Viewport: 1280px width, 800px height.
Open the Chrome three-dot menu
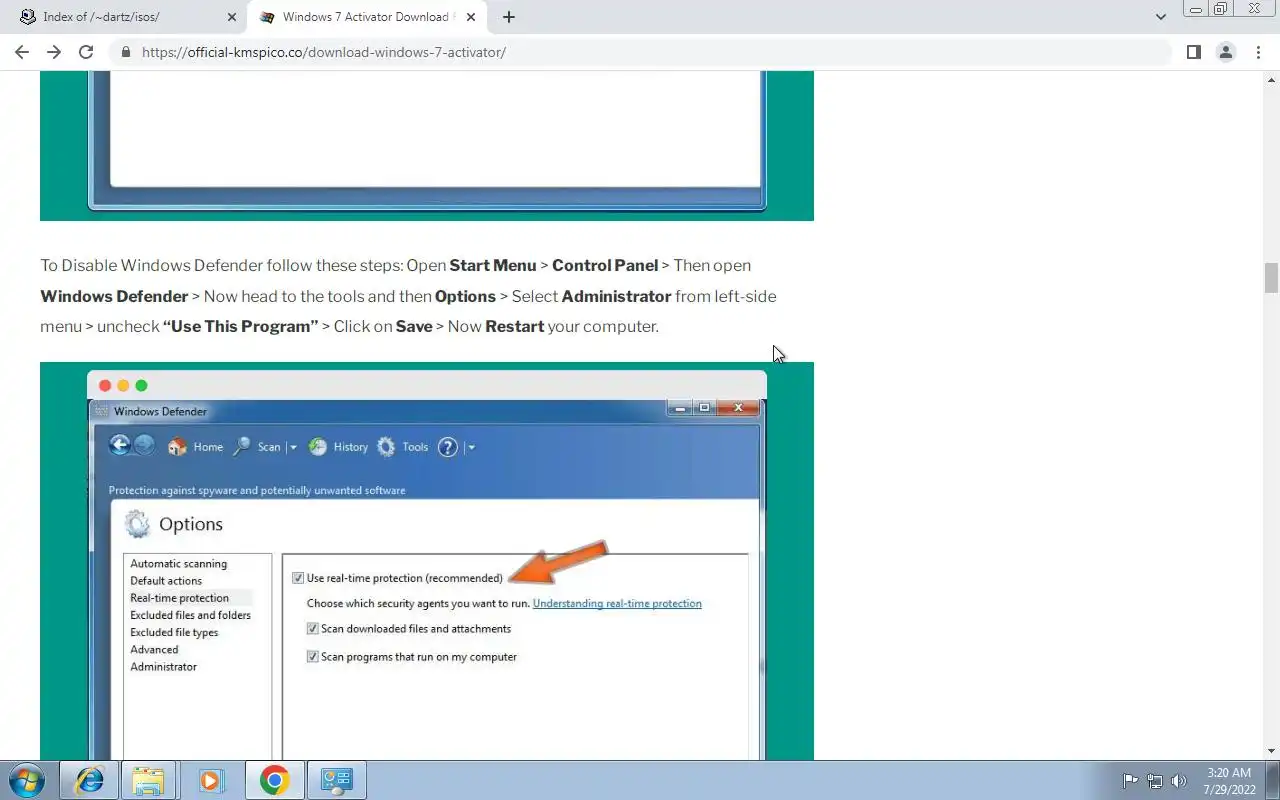tap(1258, 52)
